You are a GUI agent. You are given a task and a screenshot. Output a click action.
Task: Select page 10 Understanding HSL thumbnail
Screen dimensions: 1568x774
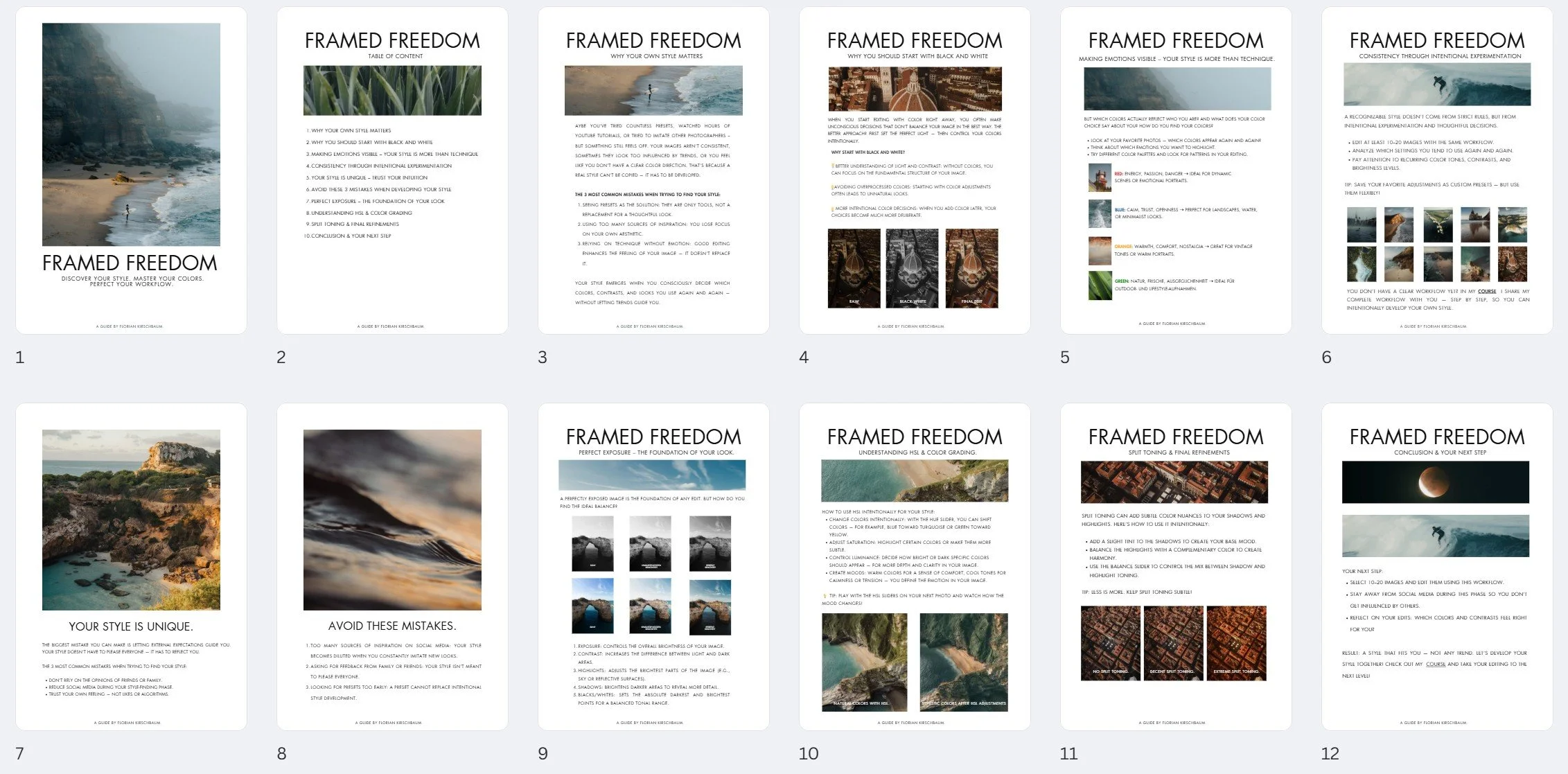pos(915,567)
